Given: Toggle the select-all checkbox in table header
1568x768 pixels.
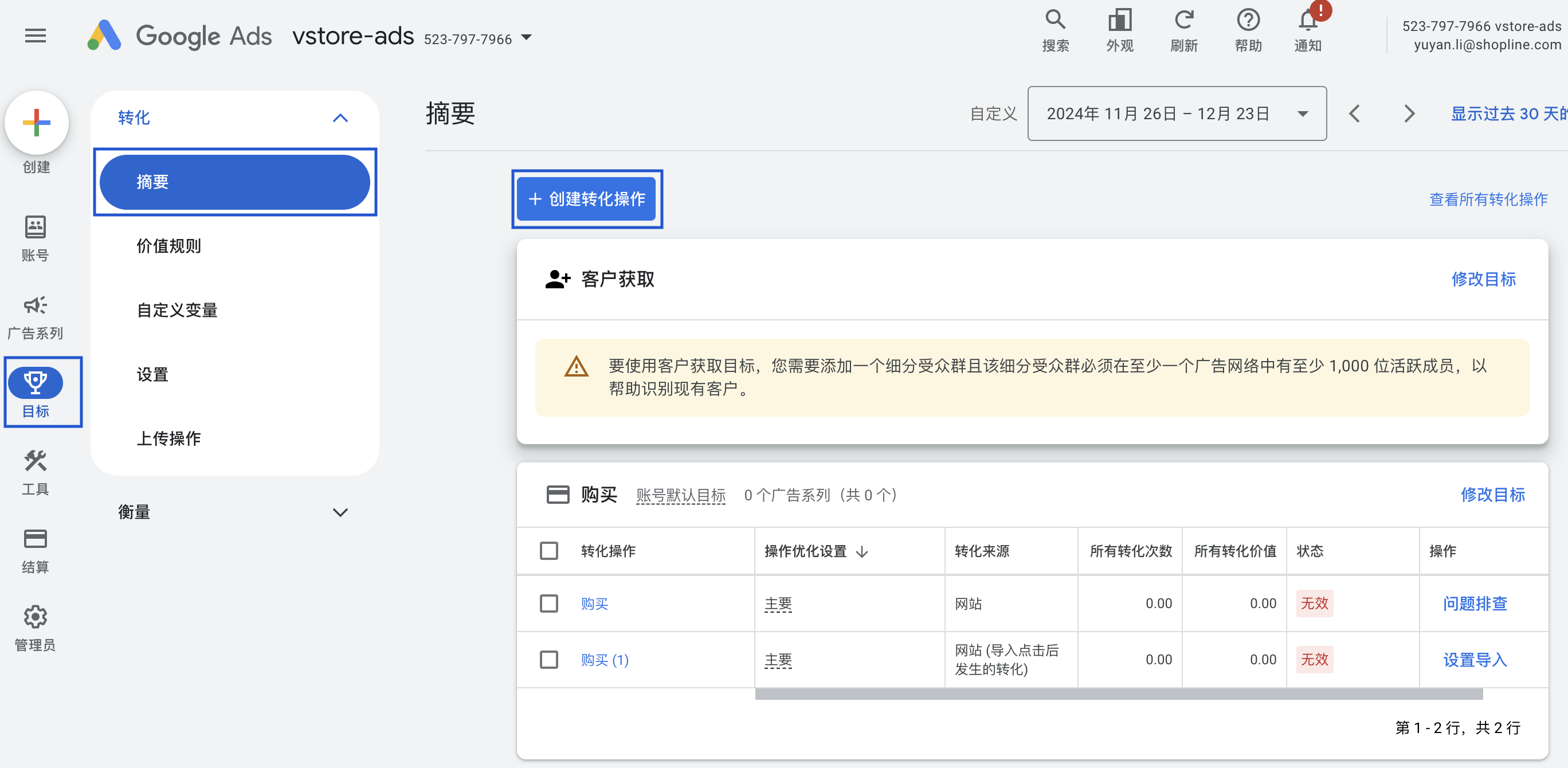Looking at the screenshot, I should coord(549,551).
